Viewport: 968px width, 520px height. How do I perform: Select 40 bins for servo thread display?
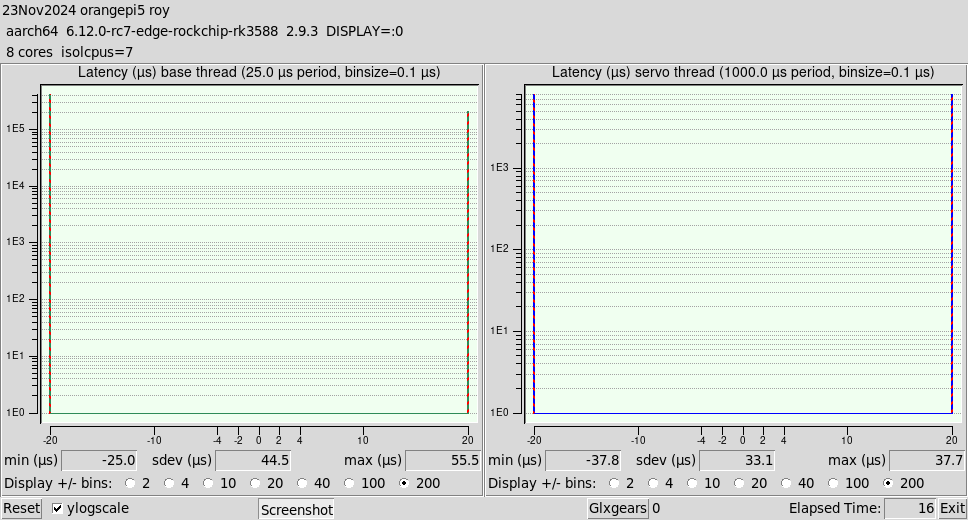tap(786, 483)
